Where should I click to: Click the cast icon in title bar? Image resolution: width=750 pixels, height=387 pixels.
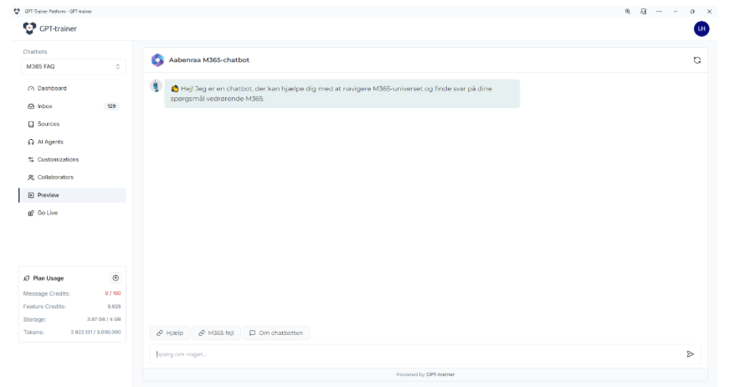tap(643, 11)
